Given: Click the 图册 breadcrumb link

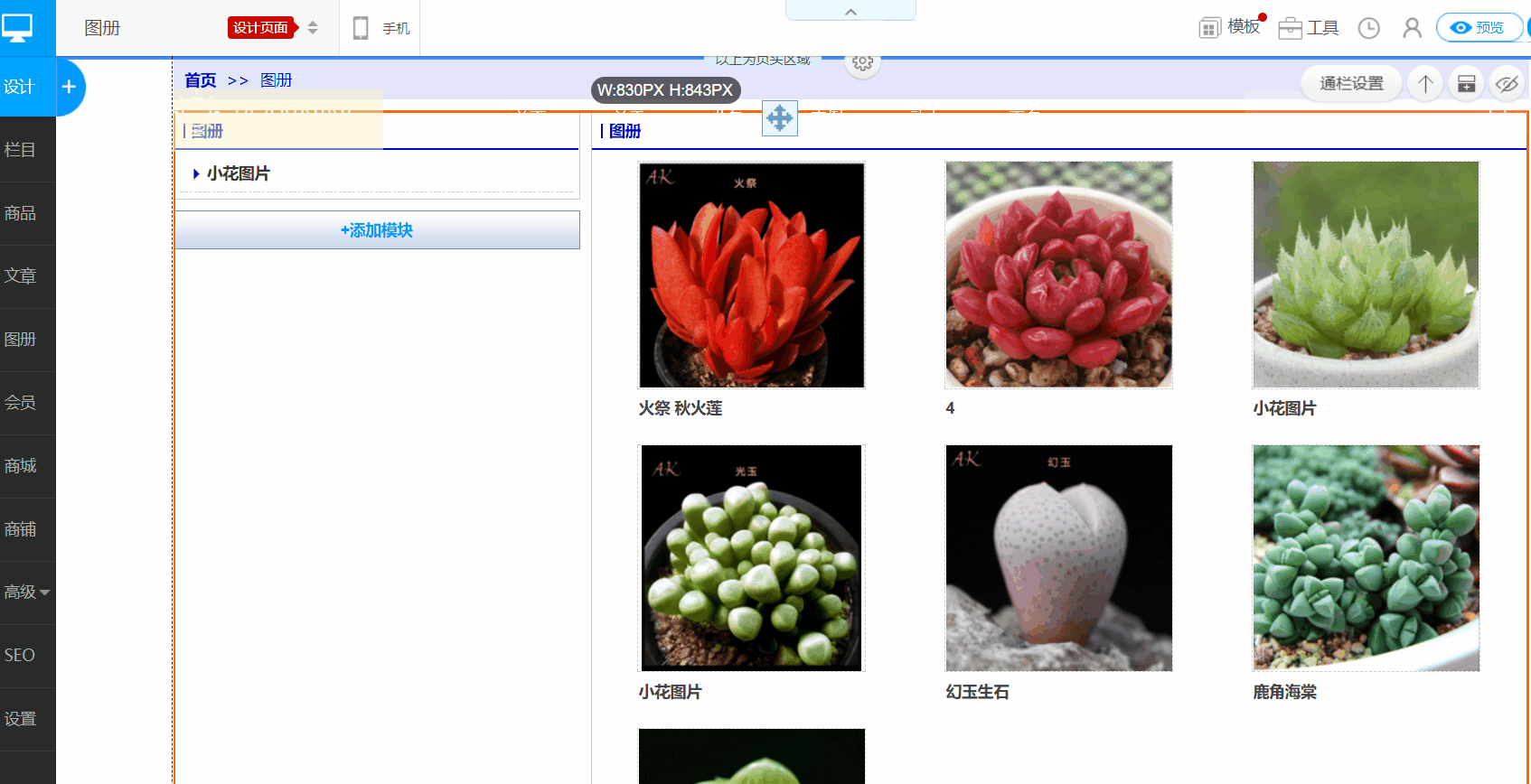Looking at the screenshot, I should pos(276,80).
